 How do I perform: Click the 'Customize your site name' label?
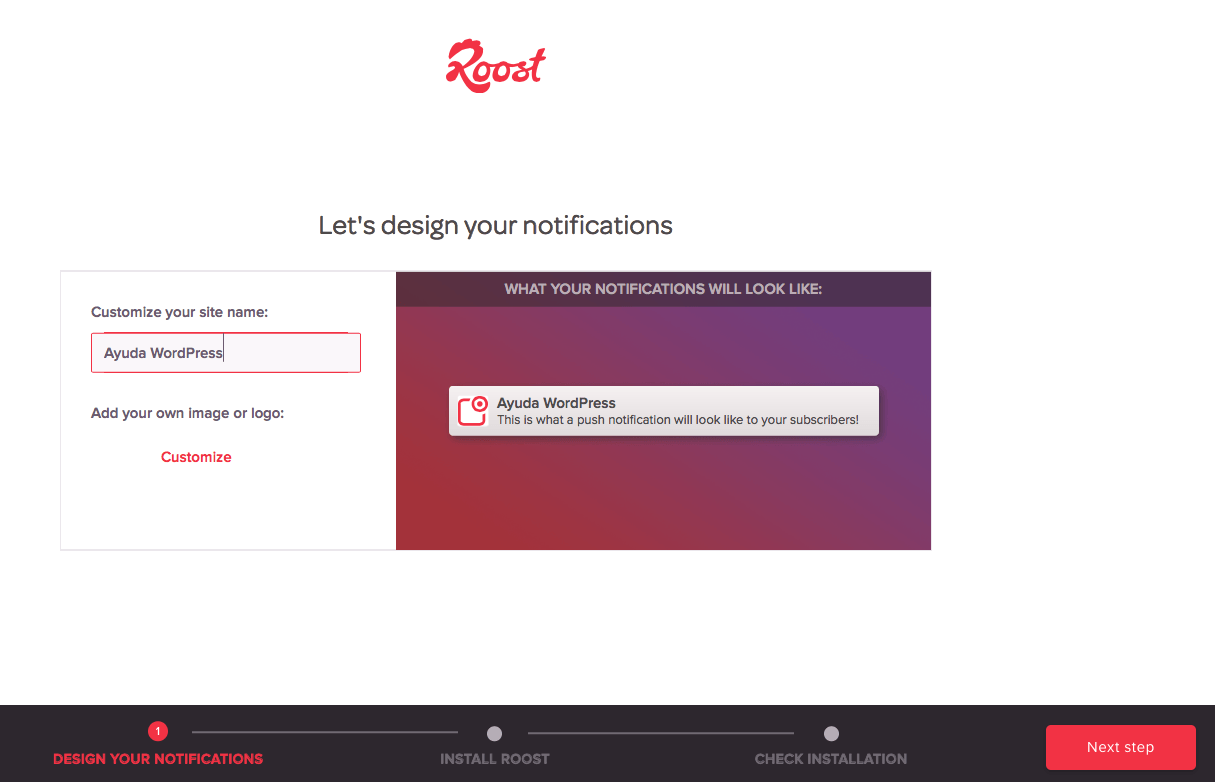(179, 312)
